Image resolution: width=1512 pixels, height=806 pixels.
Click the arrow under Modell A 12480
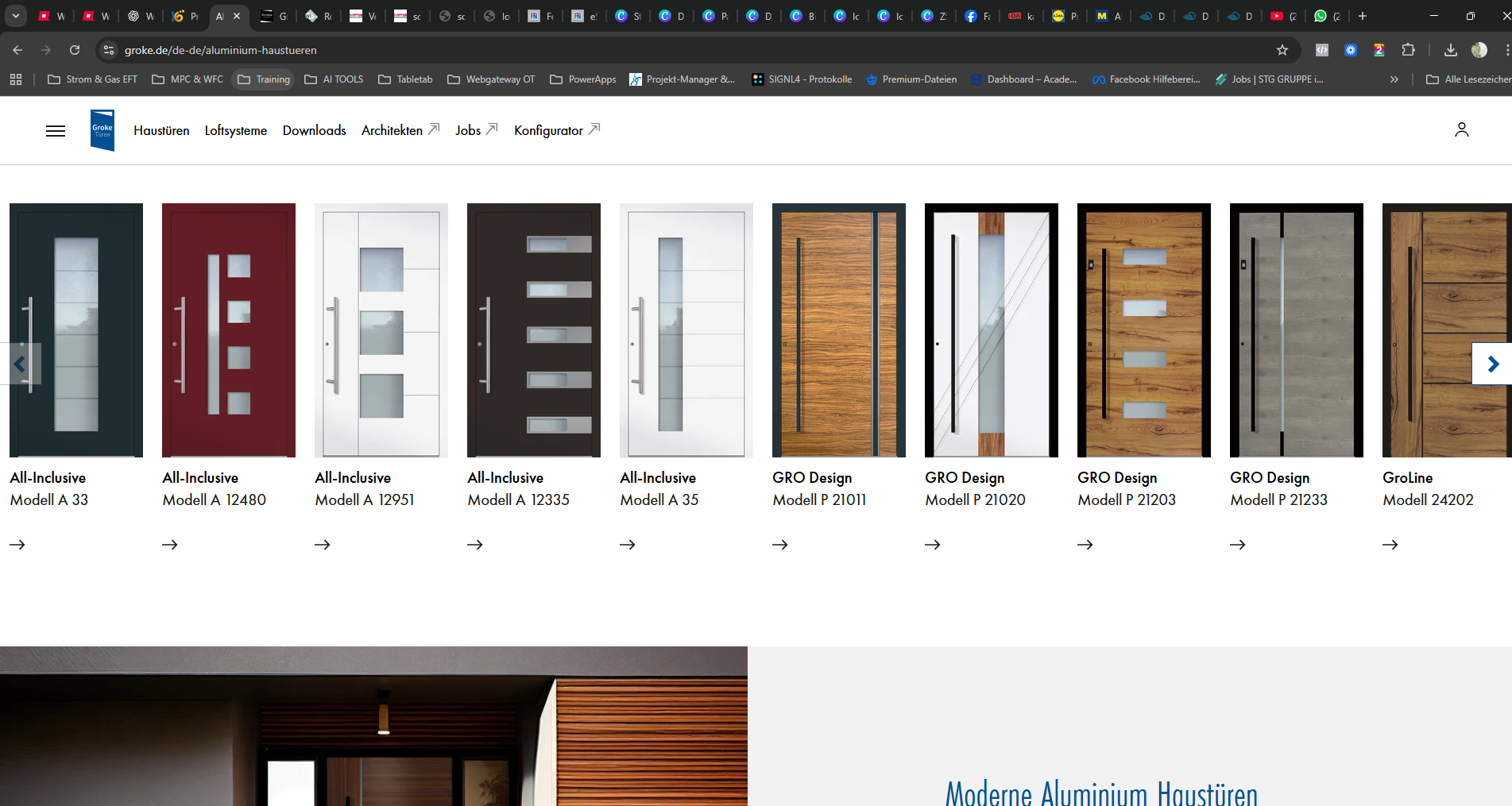pos(170,545)
